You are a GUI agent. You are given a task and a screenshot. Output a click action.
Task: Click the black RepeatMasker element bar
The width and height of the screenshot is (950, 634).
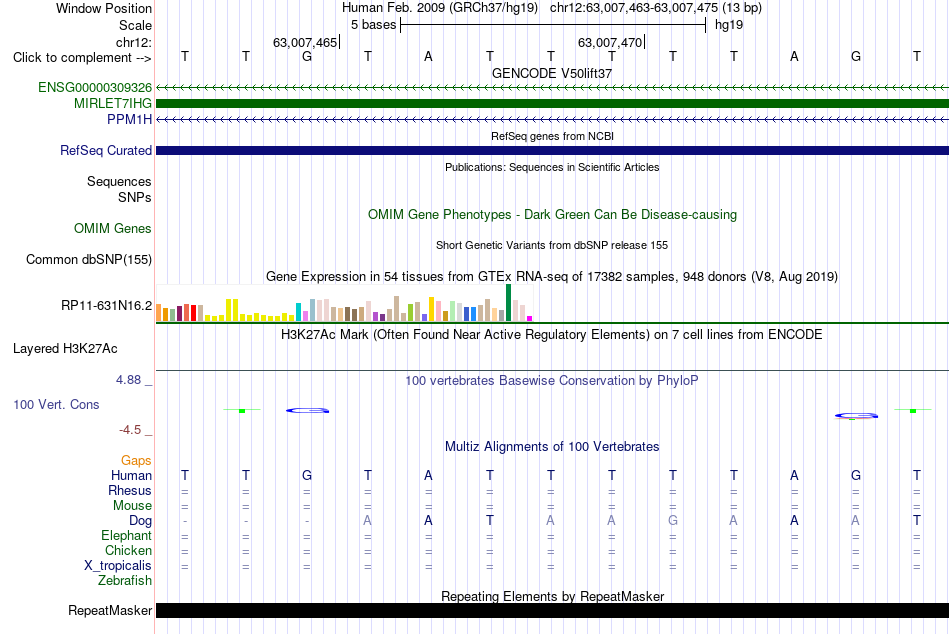coord(552,610)
